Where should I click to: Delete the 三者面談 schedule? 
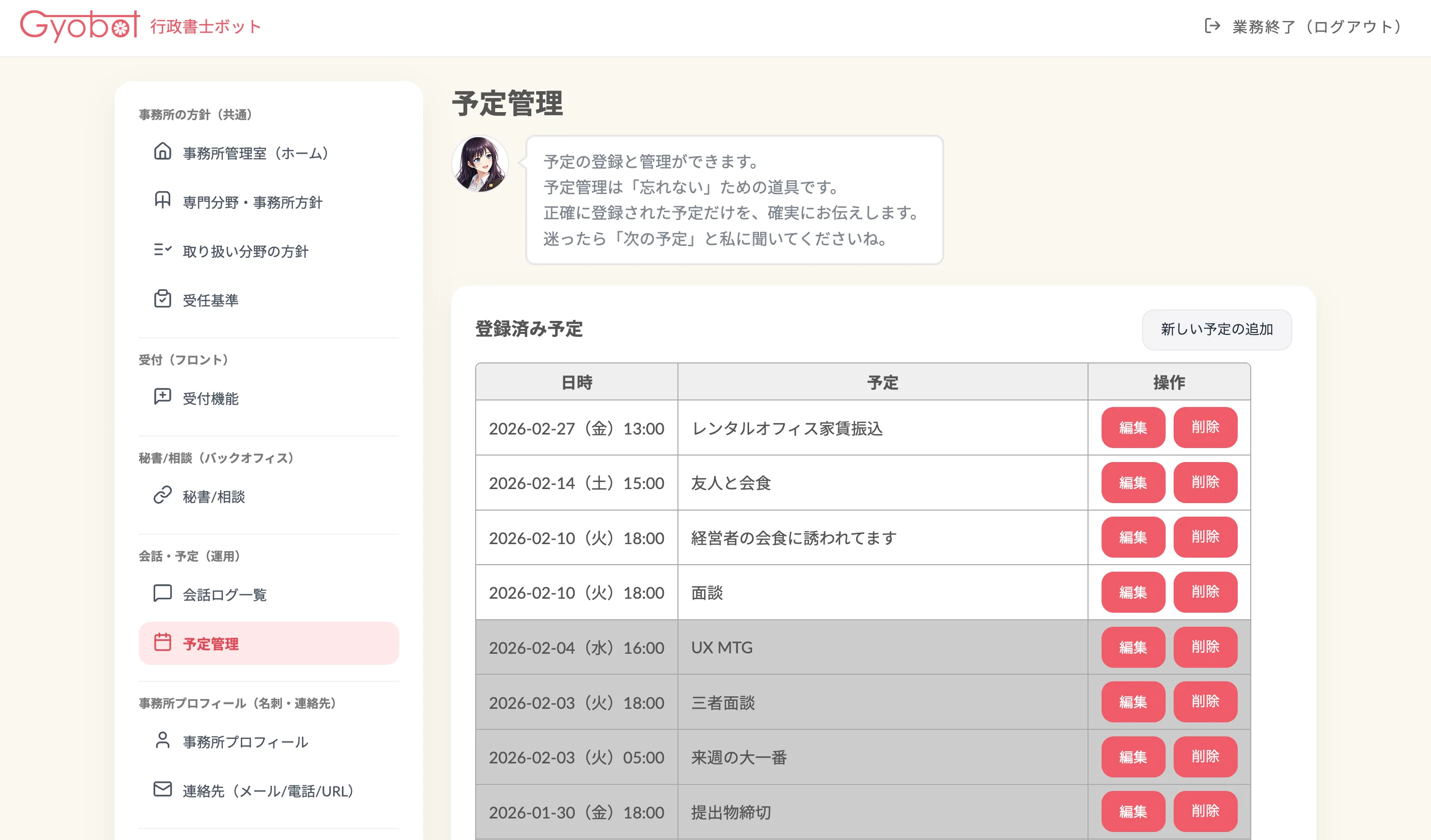[x=1205, y=702]
